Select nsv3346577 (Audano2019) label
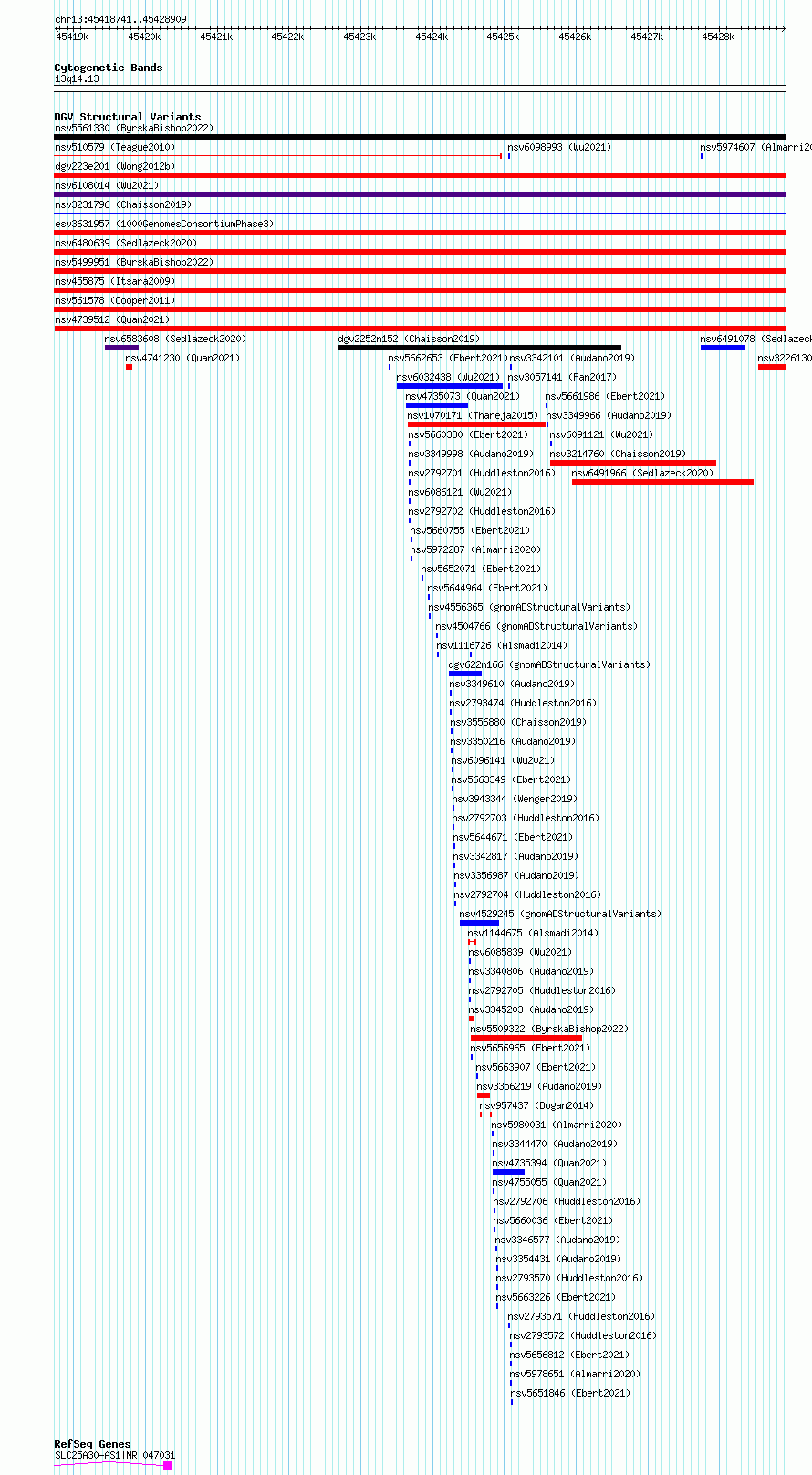The image size is (812, 1475). [x=557, y=1240]
